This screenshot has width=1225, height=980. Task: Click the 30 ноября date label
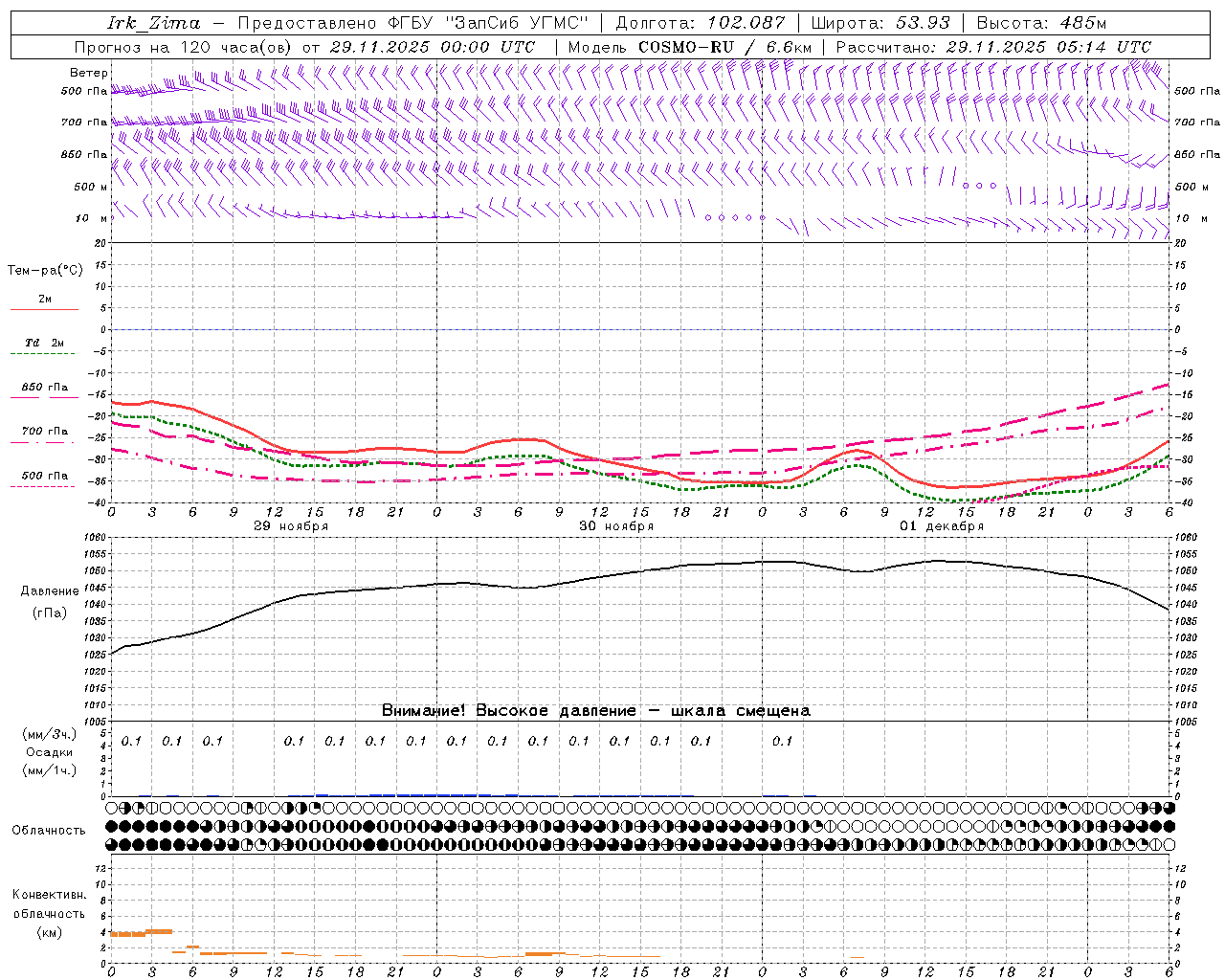(616, 526)
